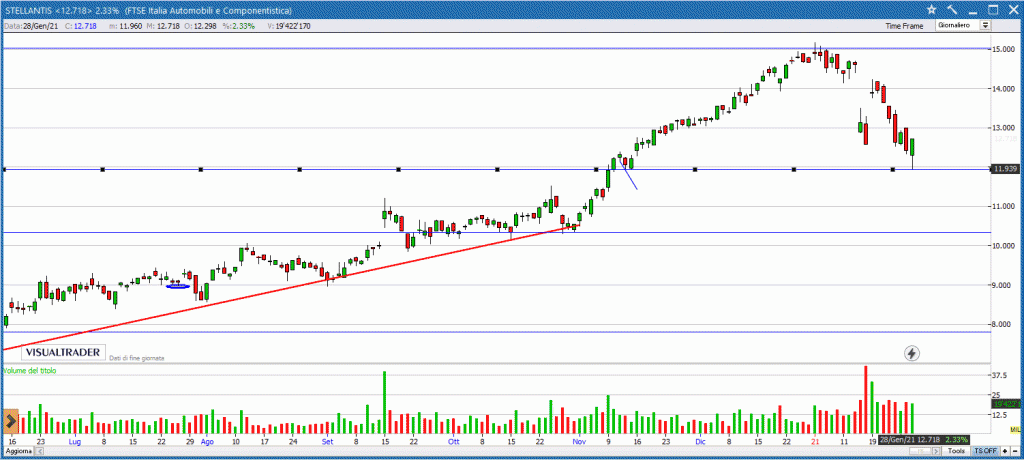Click the 37.5 volume axis label
Viewport: 1024px width, 460px height.
[1000, 376]
